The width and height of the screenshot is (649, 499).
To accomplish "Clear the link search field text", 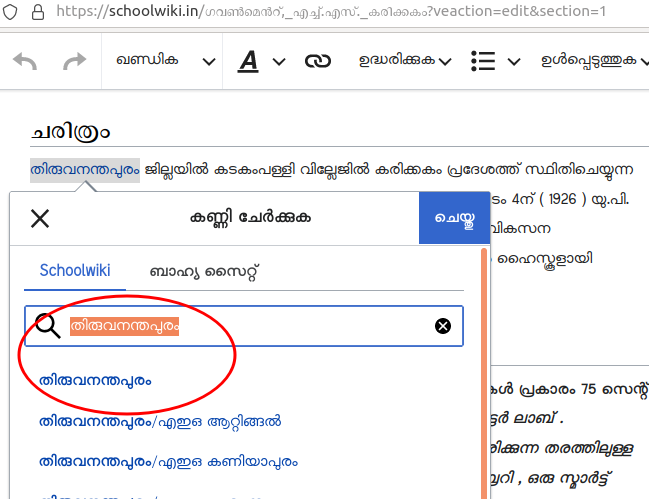I will point(443,326).
